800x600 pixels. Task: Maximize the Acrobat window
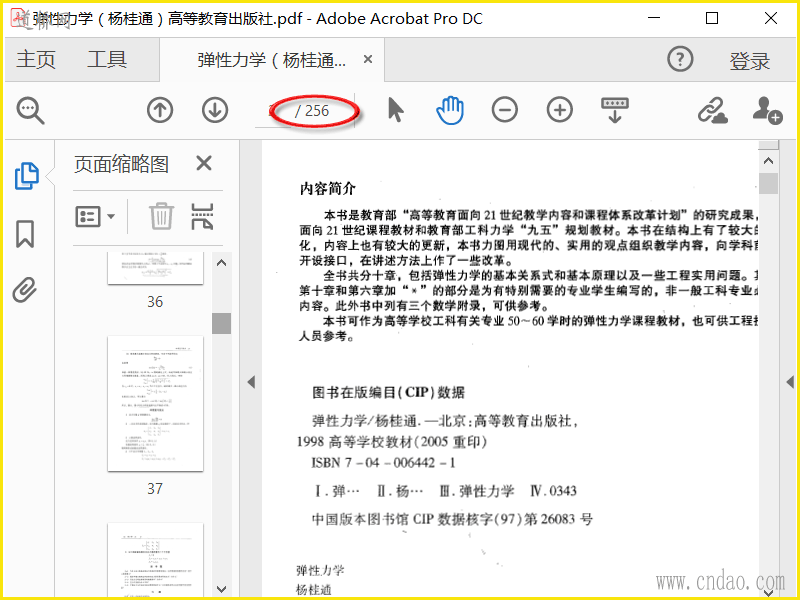click(x=712, y=18)
